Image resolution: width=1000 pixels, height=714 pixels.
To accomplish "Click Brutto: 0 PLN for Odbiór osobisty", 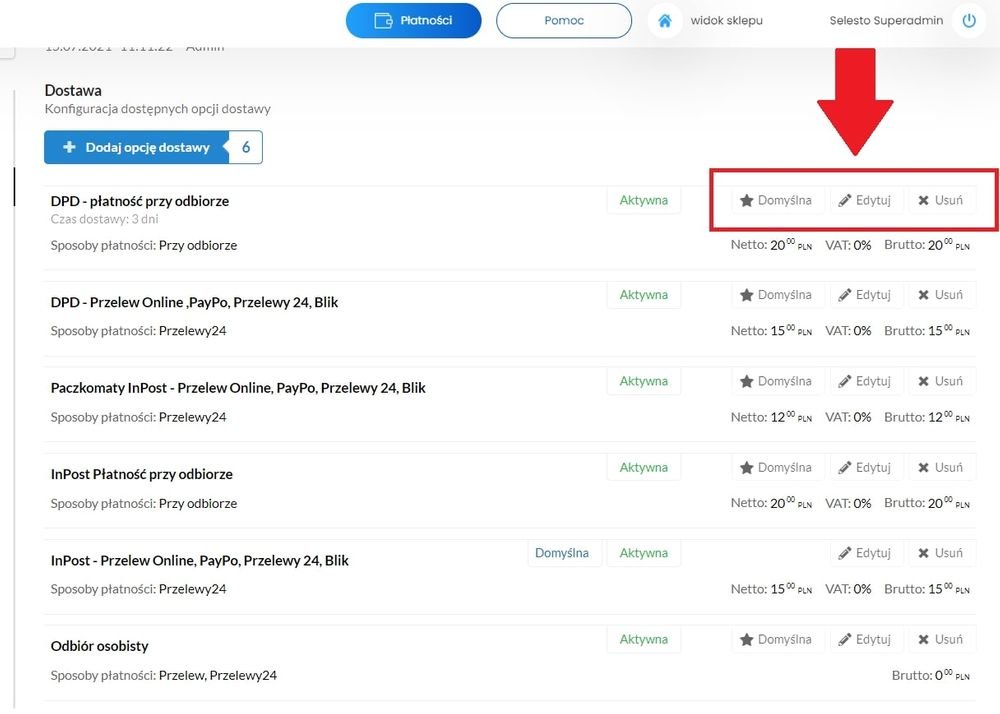I will [x=930, y=674].
